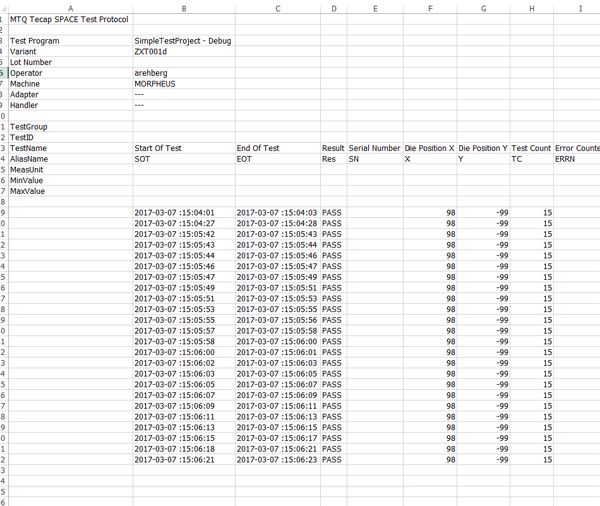Image resolution: width=600 pixels, height=506 pixels.
Task: Select the operator name cell 'arehberg'
Action: [x=153, y=73]
